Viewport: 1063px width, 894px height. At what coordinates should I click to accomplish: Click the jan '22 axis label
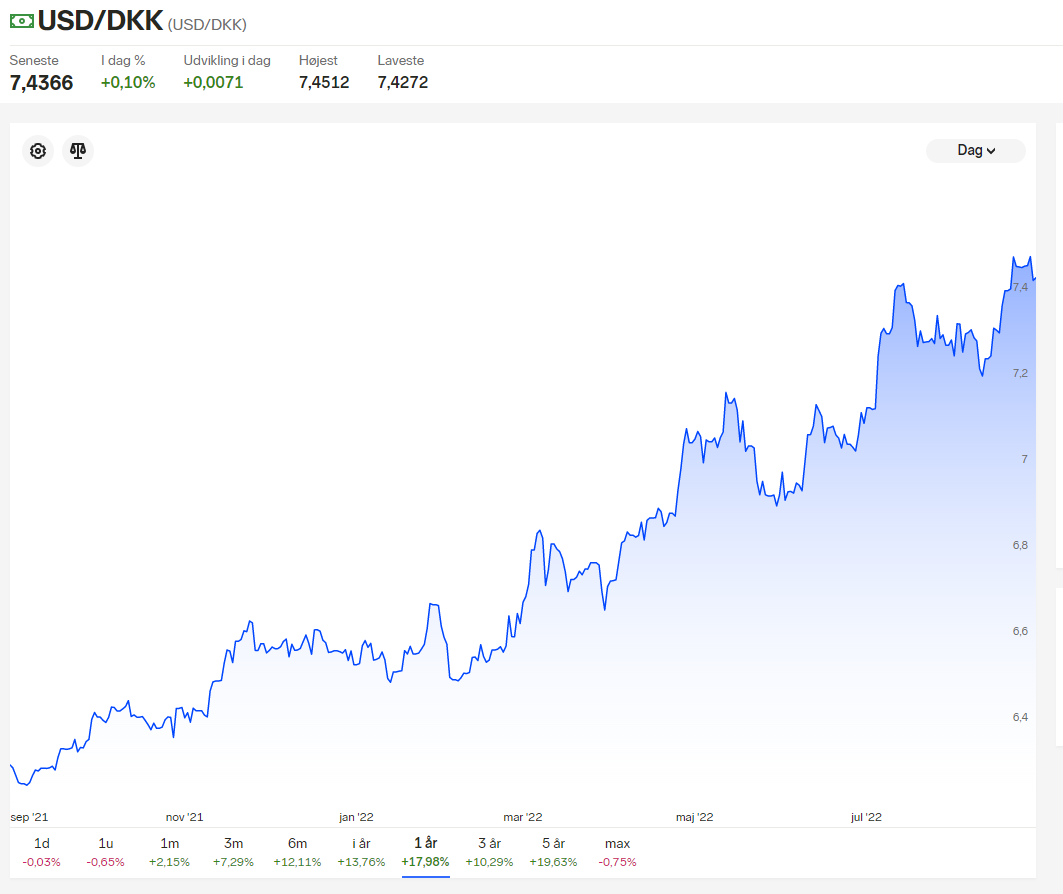click(x=357, y=817)
